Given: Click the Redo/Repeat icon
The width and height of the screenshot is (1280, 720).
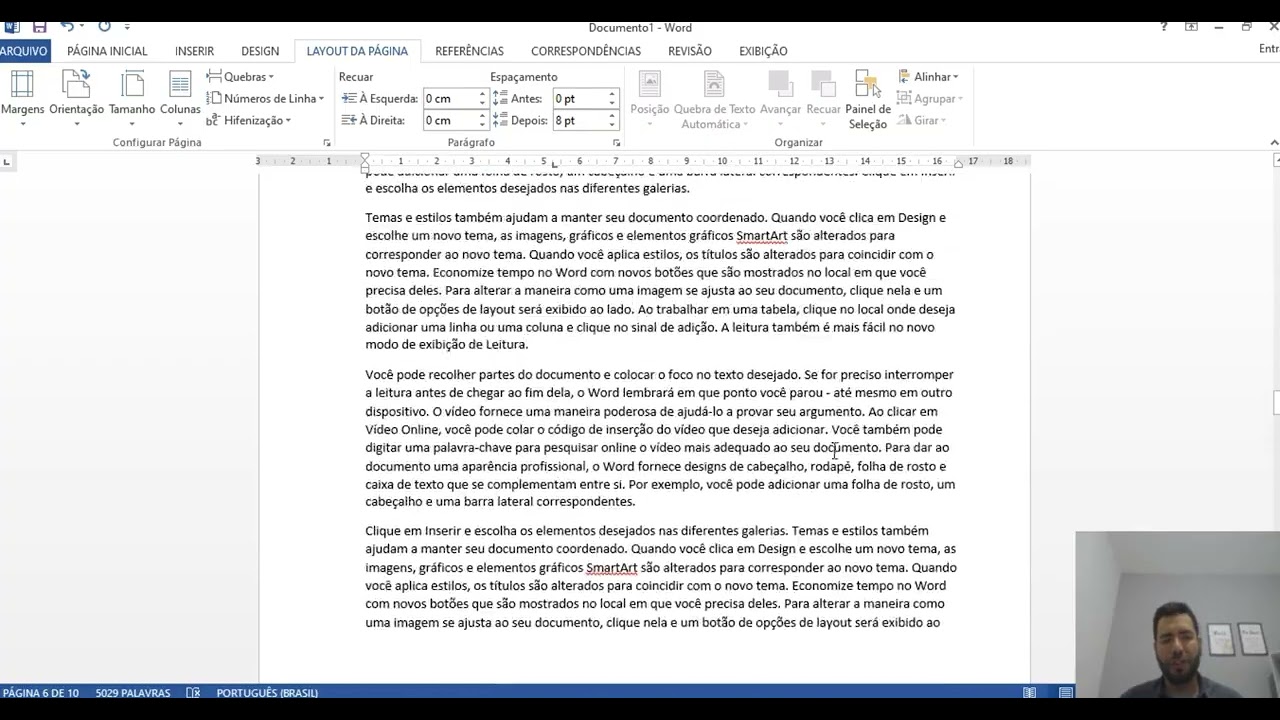Looking at the screenshot, I should point(104,27).
